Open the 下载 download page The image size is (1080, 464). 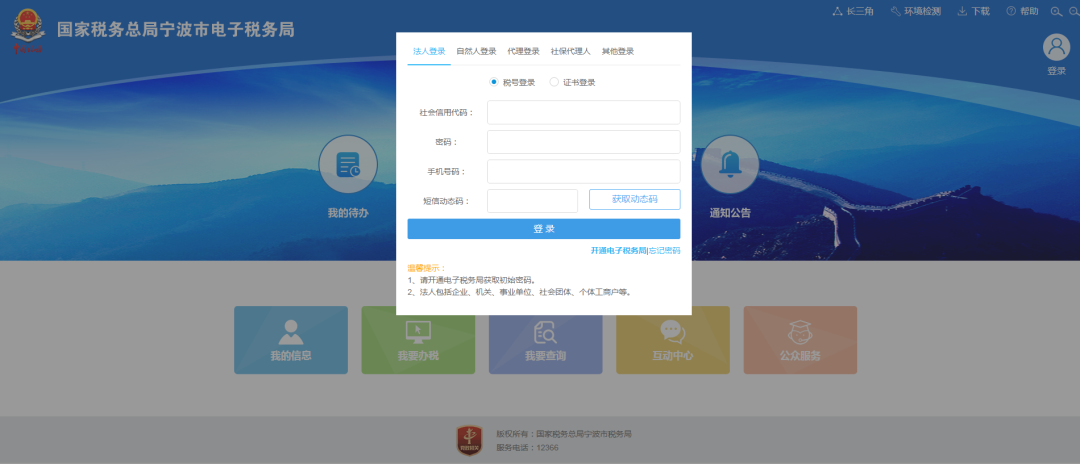click(x=973, y=11)
